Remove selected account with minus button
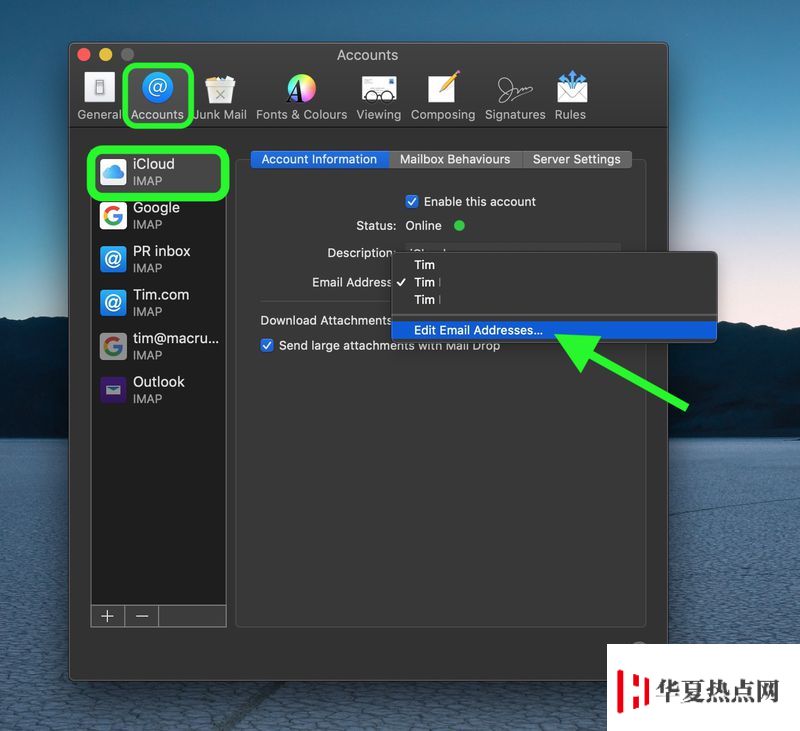 tap(142, 616)
